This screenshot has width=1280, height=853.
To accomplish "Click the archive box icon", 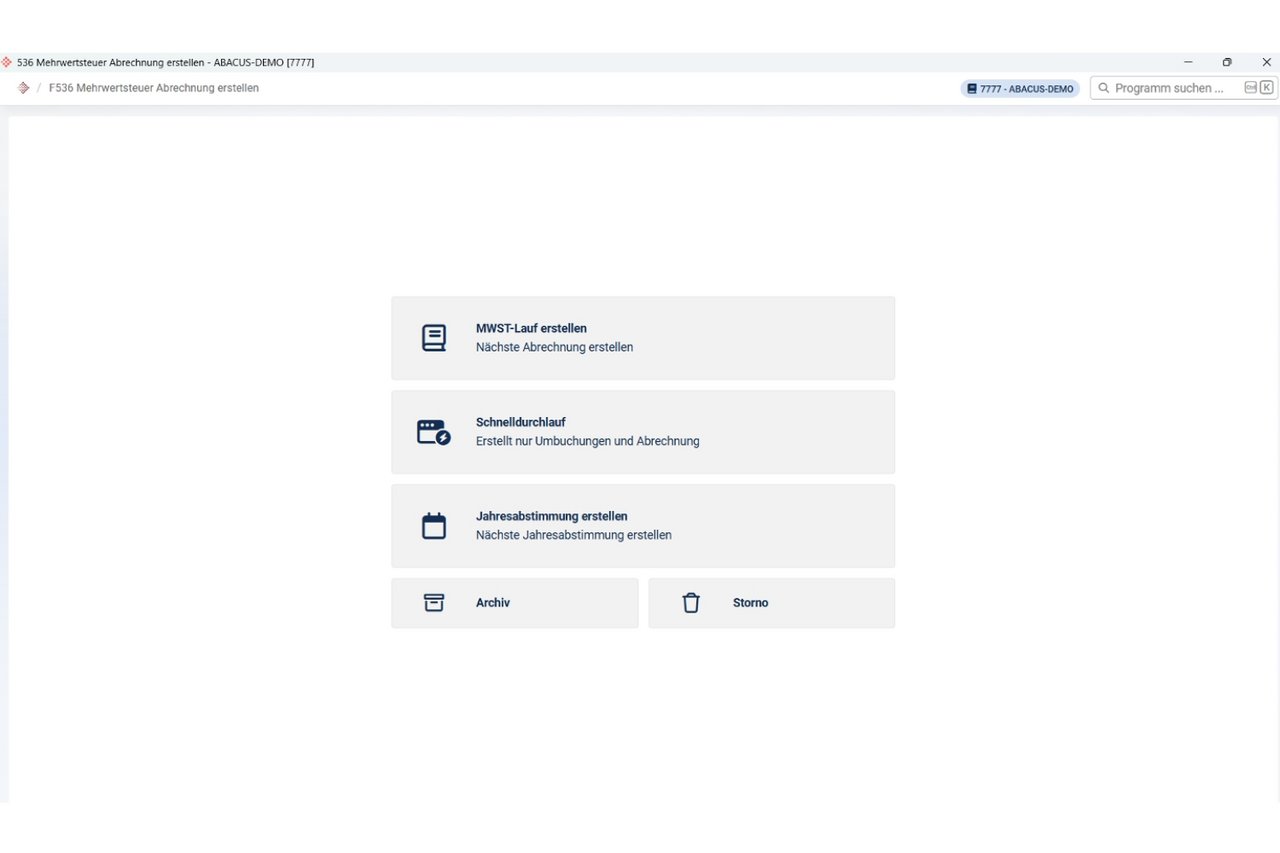I will pos(433,603).
